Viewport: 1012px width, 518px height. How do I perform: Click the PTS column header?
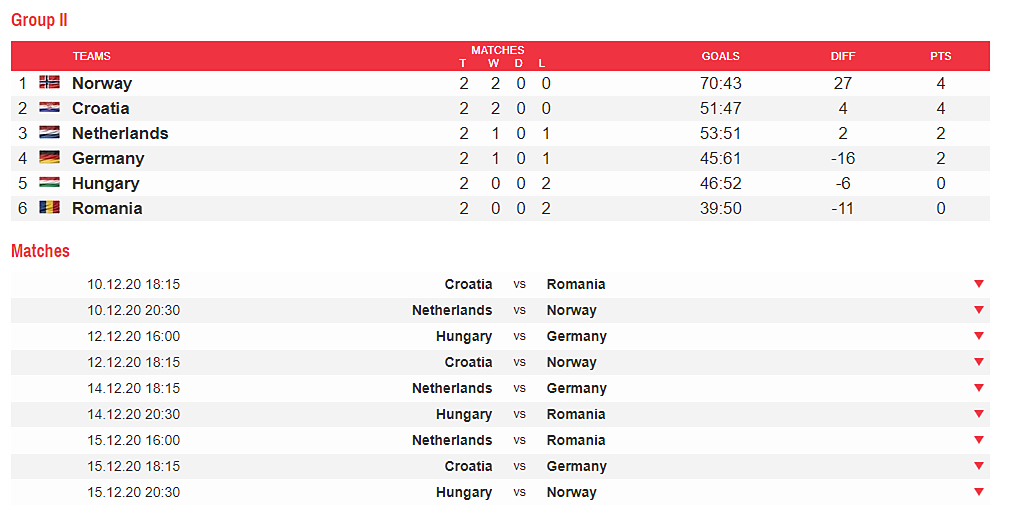pos(940,56)
